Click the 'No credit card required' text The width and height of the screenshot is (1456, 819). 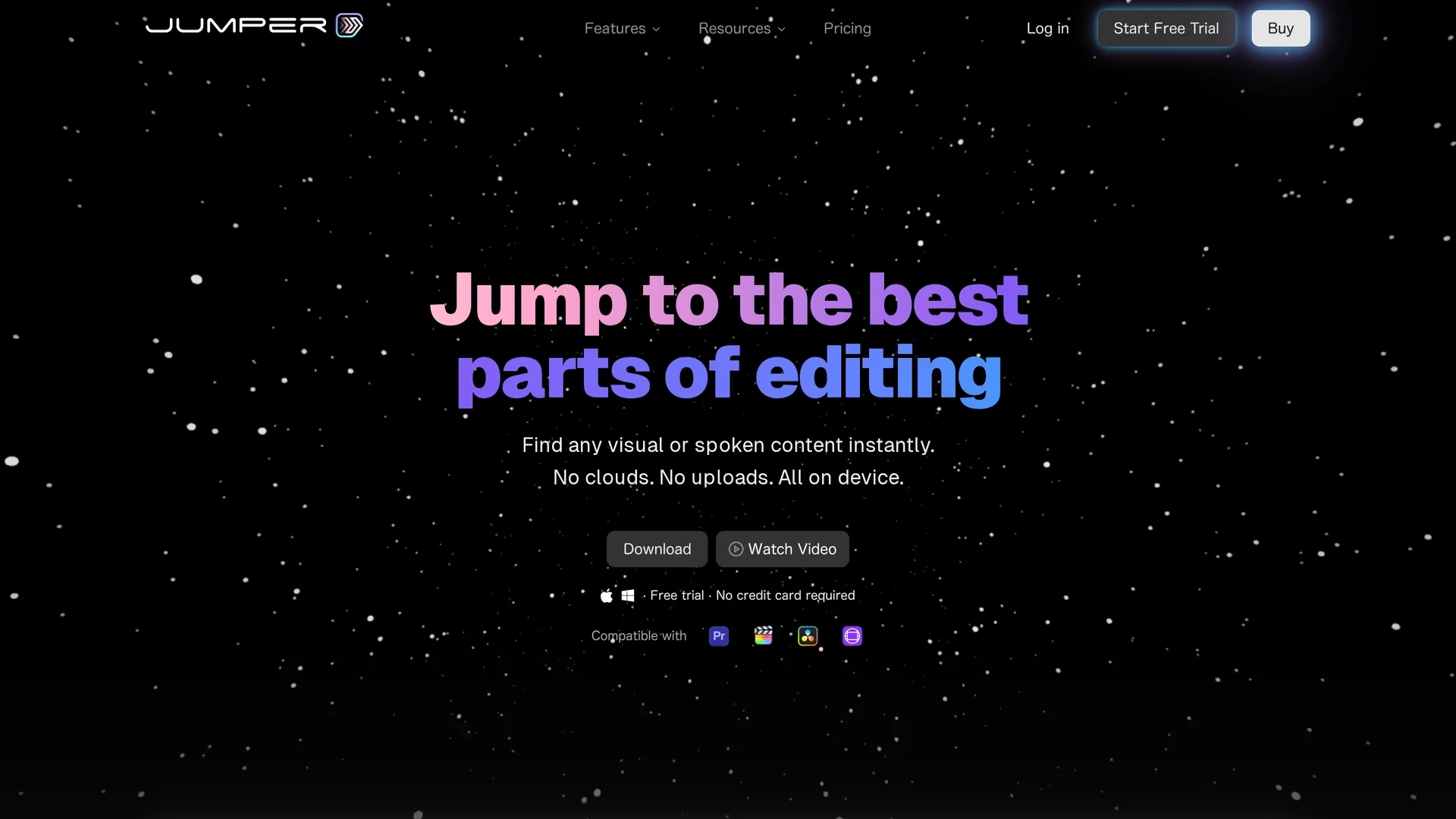(x=785, y=596)
